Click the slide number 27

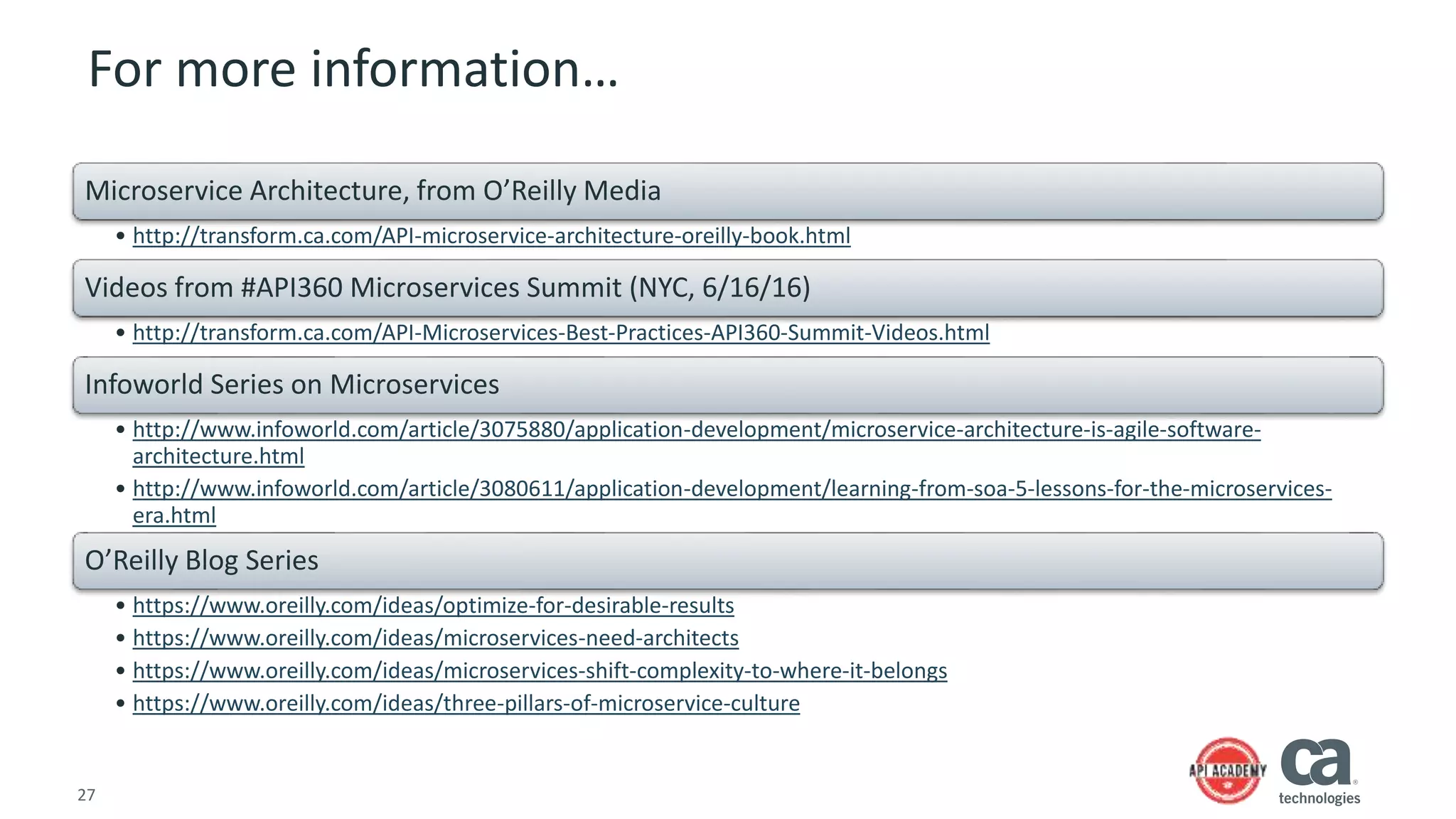click(x=86, y=795)
